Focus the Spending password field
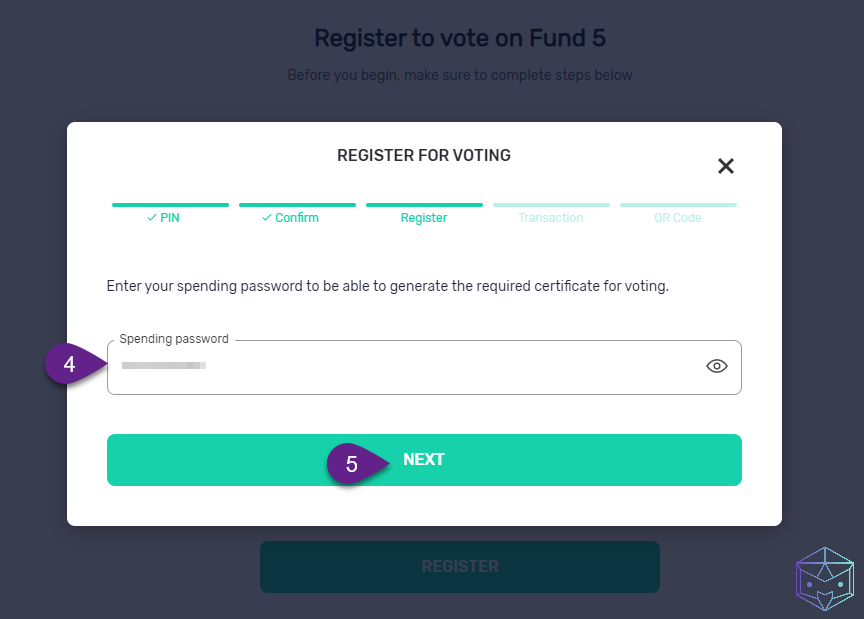This screenshot has height=619, width=864. pyautogui.click(x=424, y=367)
